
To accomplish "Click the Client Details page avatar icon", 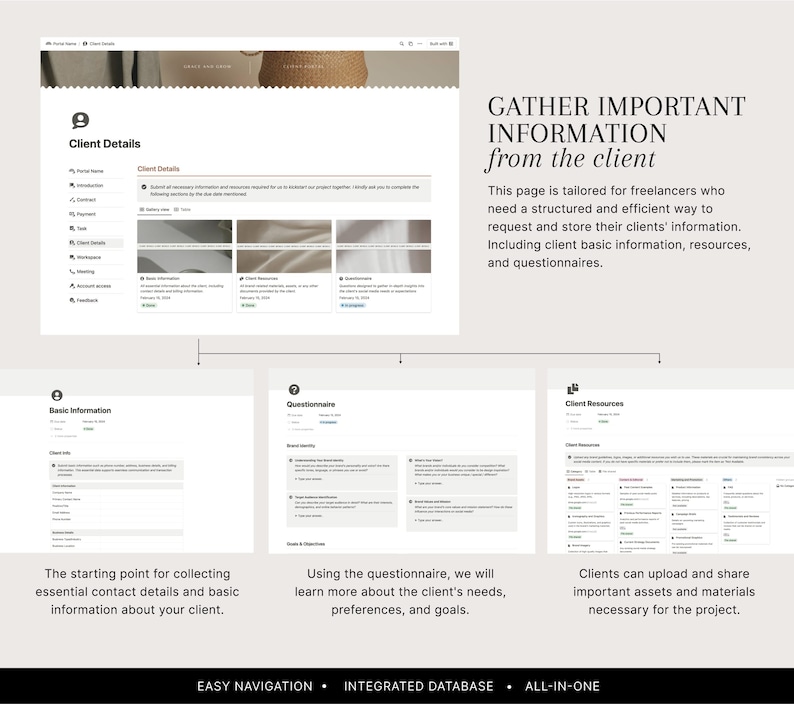I will pos(80,121).
